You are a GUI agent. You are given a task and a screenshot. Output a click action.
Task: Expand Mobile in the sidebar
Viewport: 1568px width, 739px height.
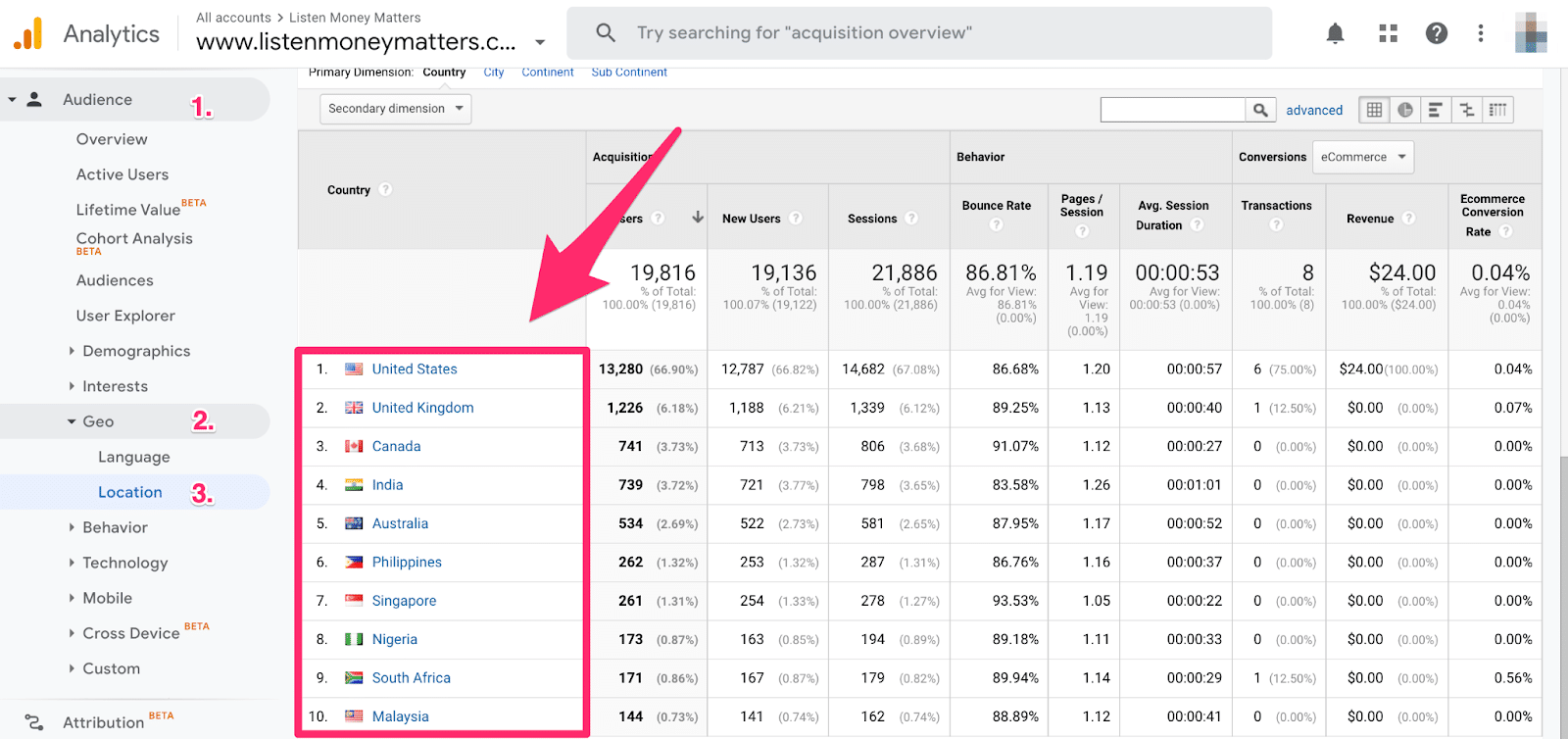click(72, 598)
